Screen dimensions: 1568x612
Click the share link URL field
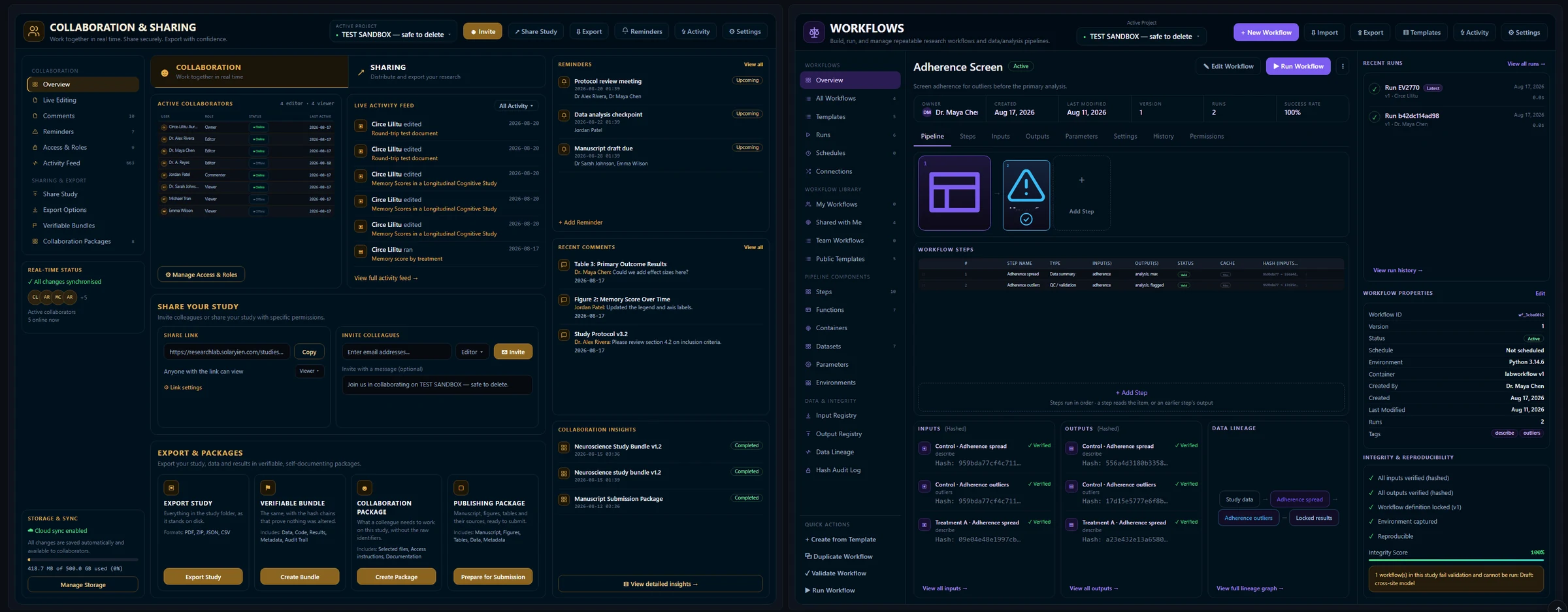(x=227, y=352)
